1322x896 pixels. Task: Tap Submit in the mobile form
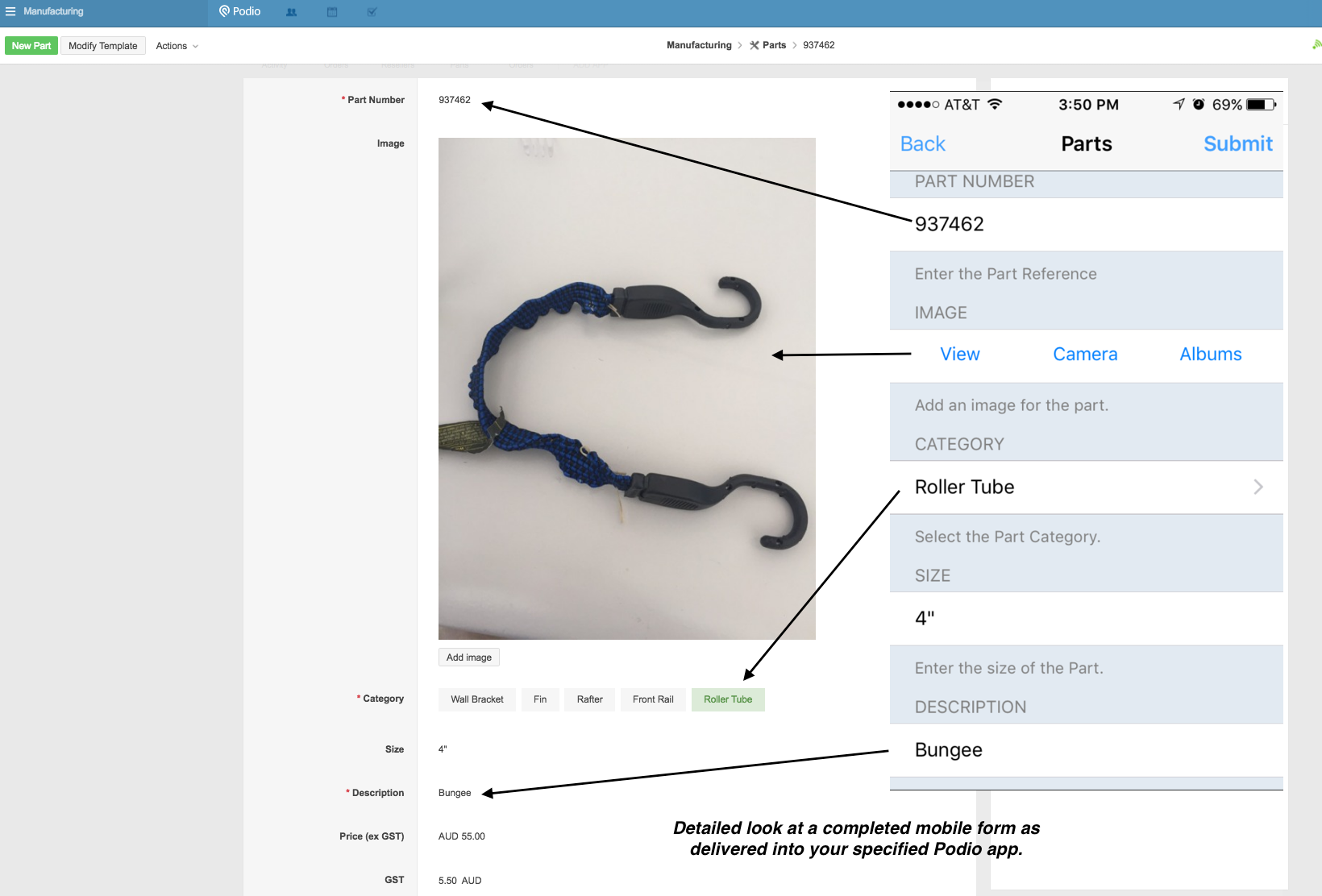coord(1237,144)
